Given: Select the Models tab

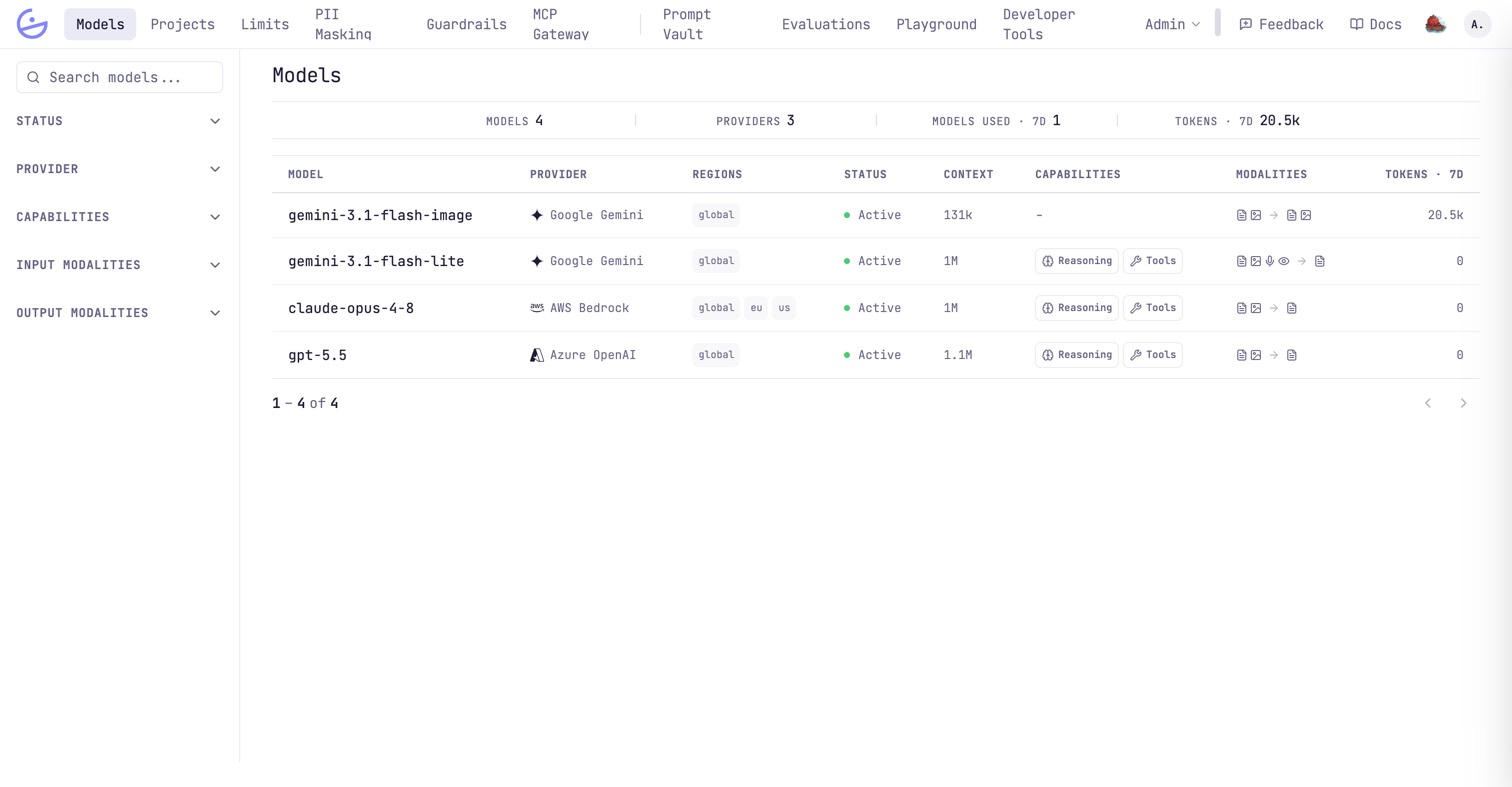Looking at the screenshot, I should coord(100,24).
